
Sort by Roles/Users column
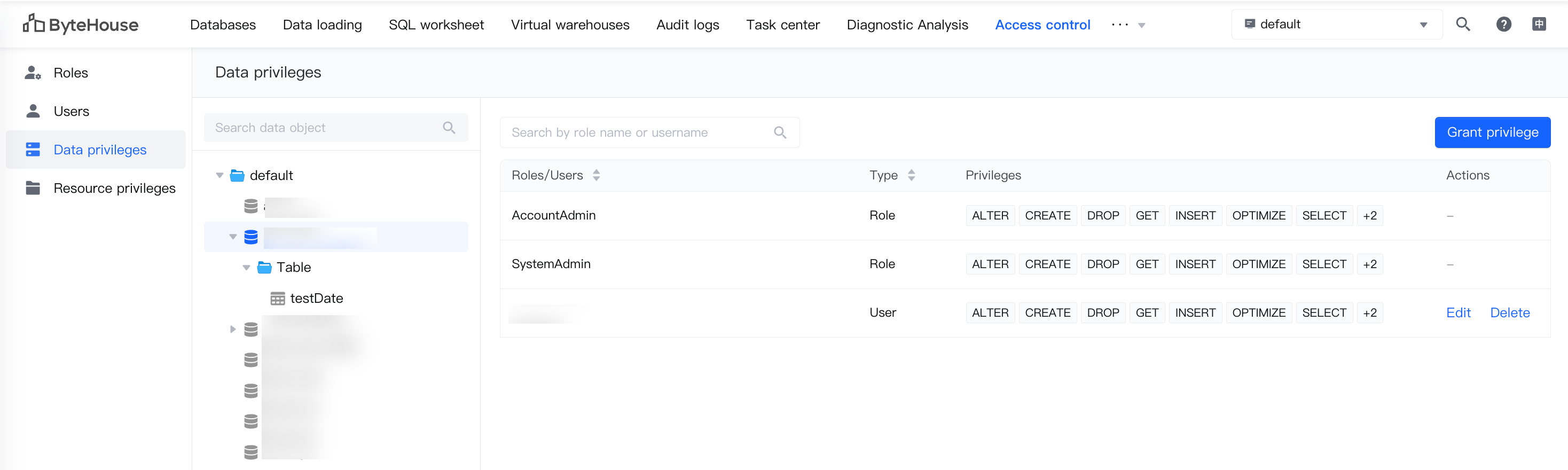click(597, 175)
